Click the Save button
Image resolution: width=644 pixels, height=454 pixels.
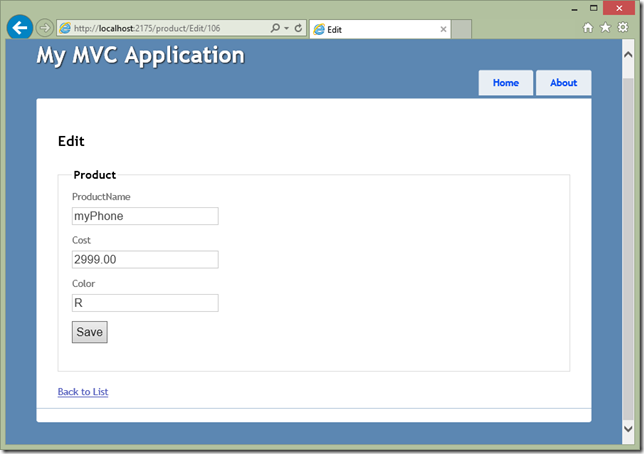90,332
